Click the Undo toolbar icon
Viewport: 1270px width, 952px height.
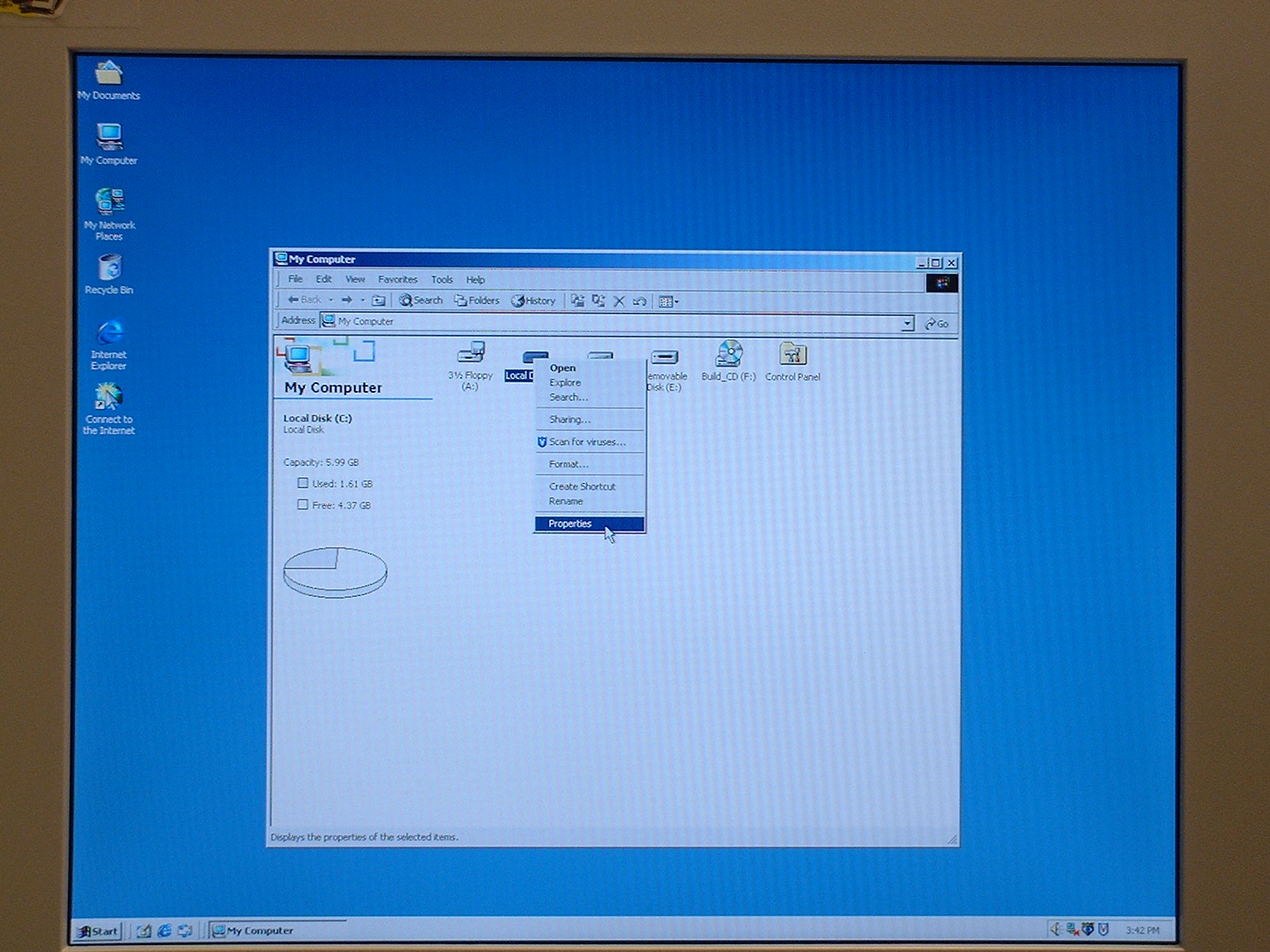point(640,301)
